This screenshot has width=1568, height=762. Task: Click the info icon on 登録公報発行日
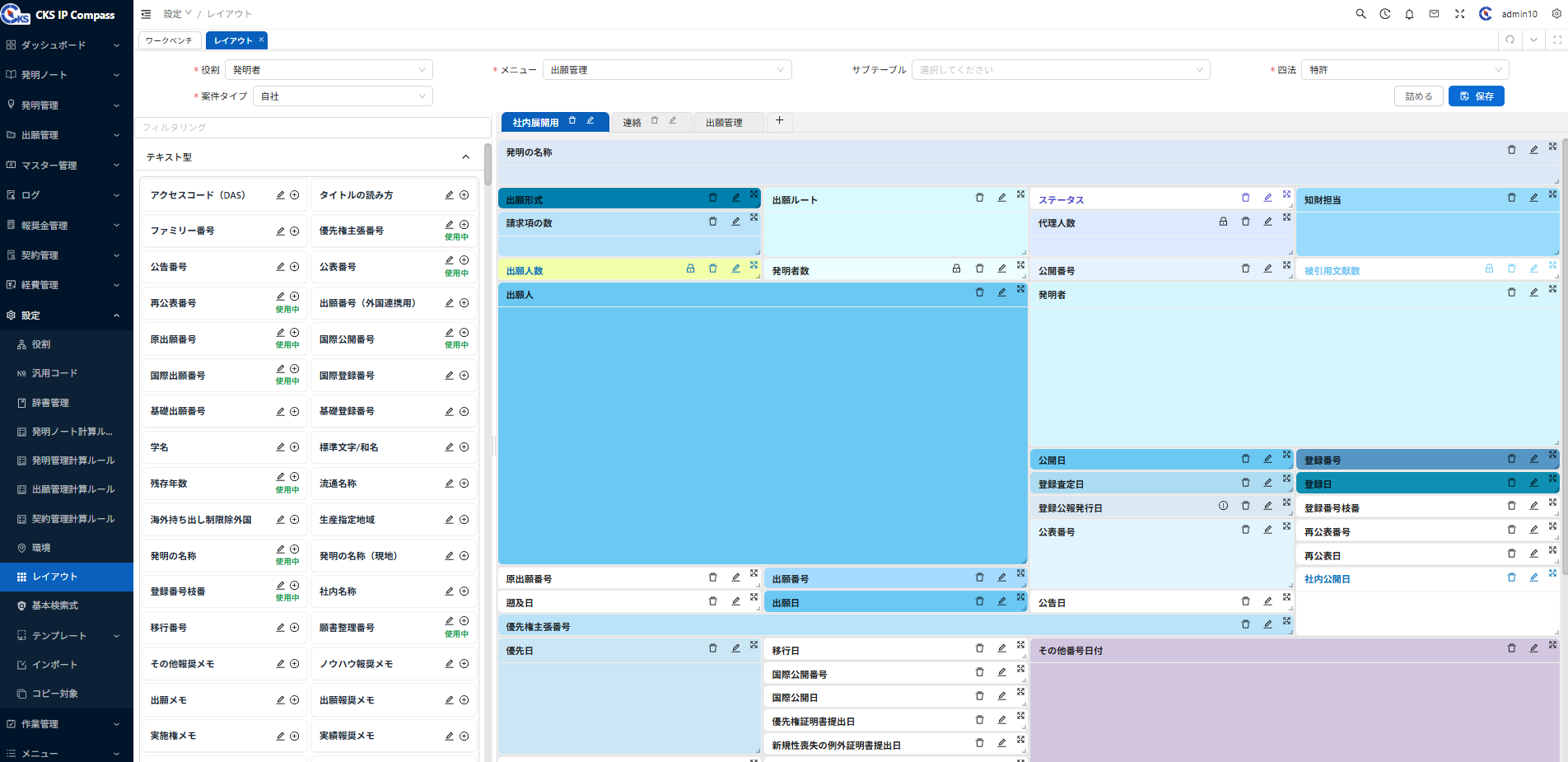[x=1223, y=506]
